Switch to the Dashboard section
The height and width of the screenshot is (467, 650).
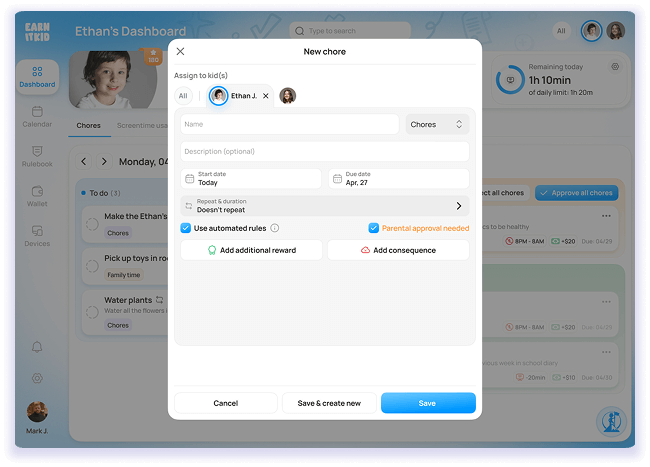coord(37,77)
